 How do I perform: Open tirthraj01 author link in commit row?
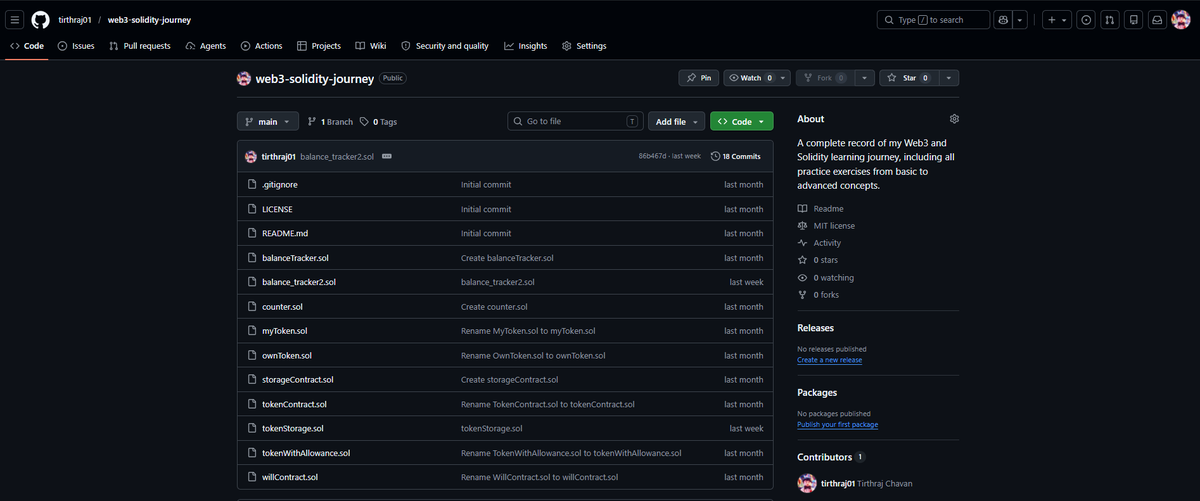[x=278, y=156]
